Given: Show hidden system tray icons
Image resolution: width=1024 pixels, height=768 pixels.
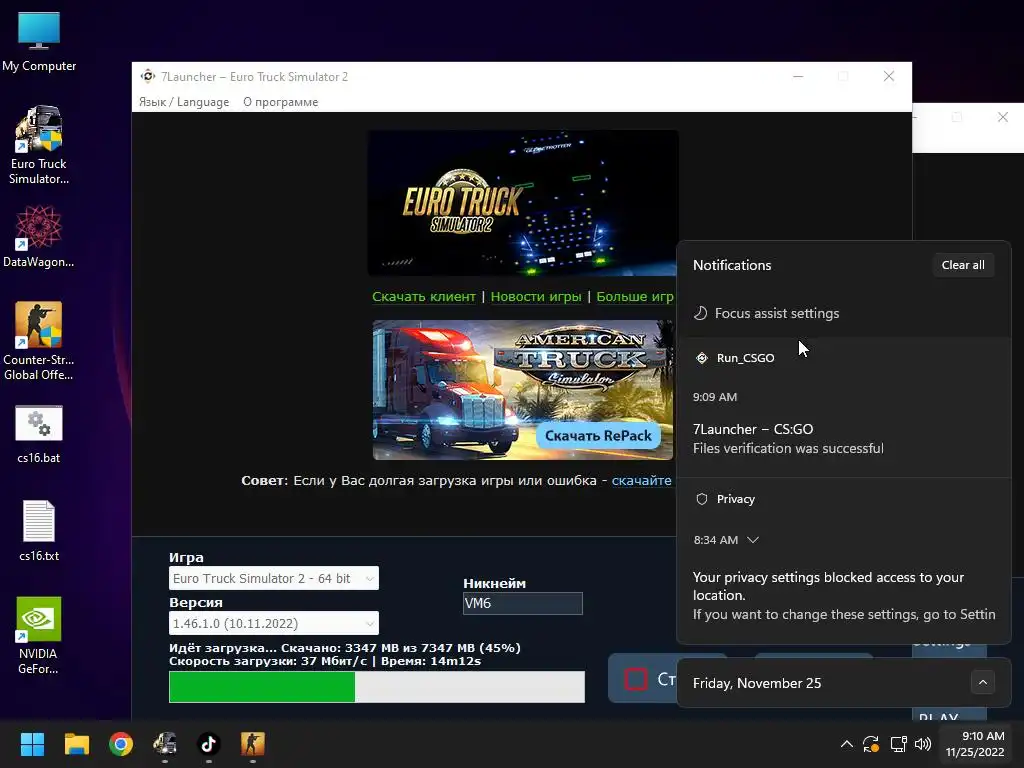Looking at the screenshot, I should [846, 744].
